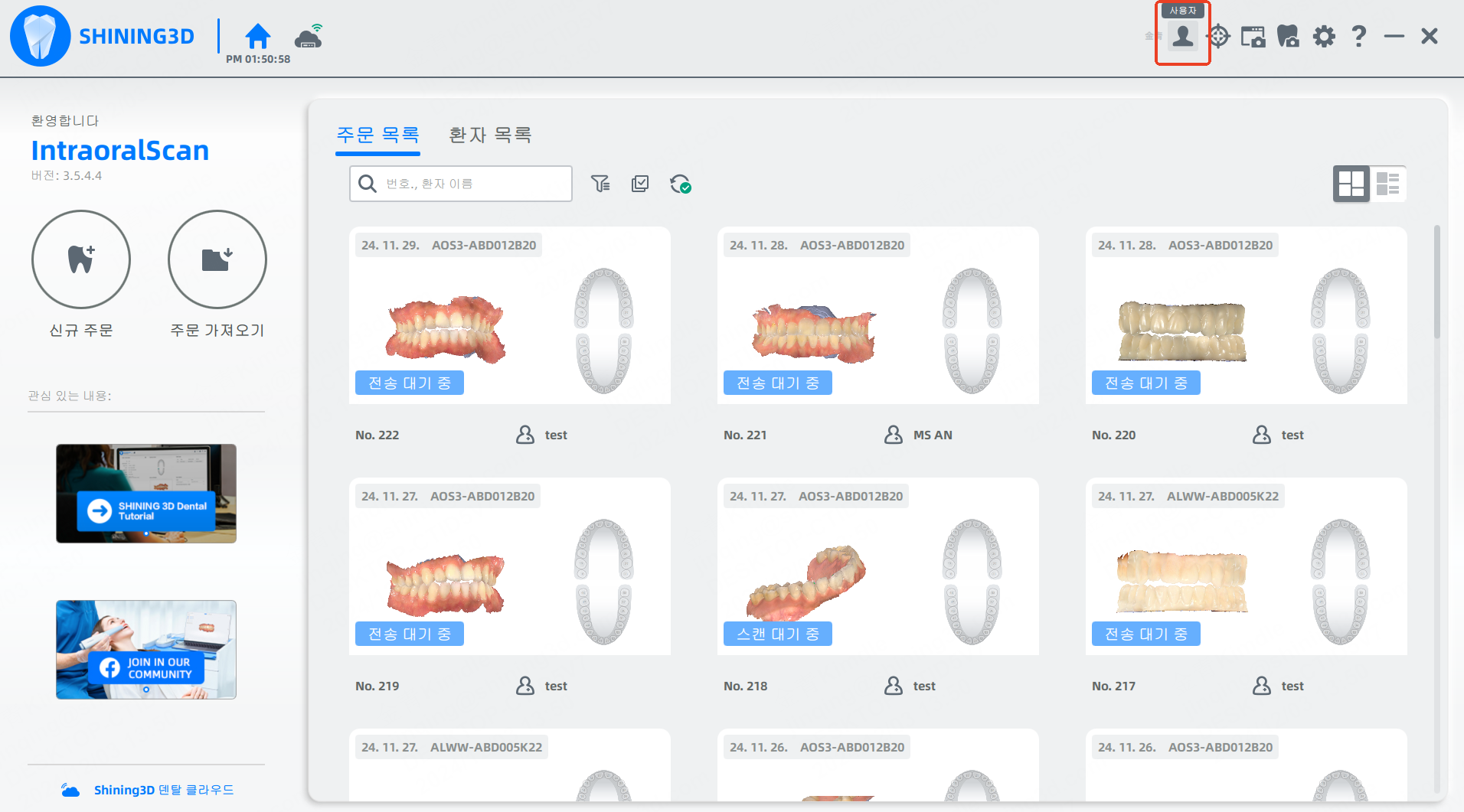Open the Join In Our Community banner

click(146, 650)
